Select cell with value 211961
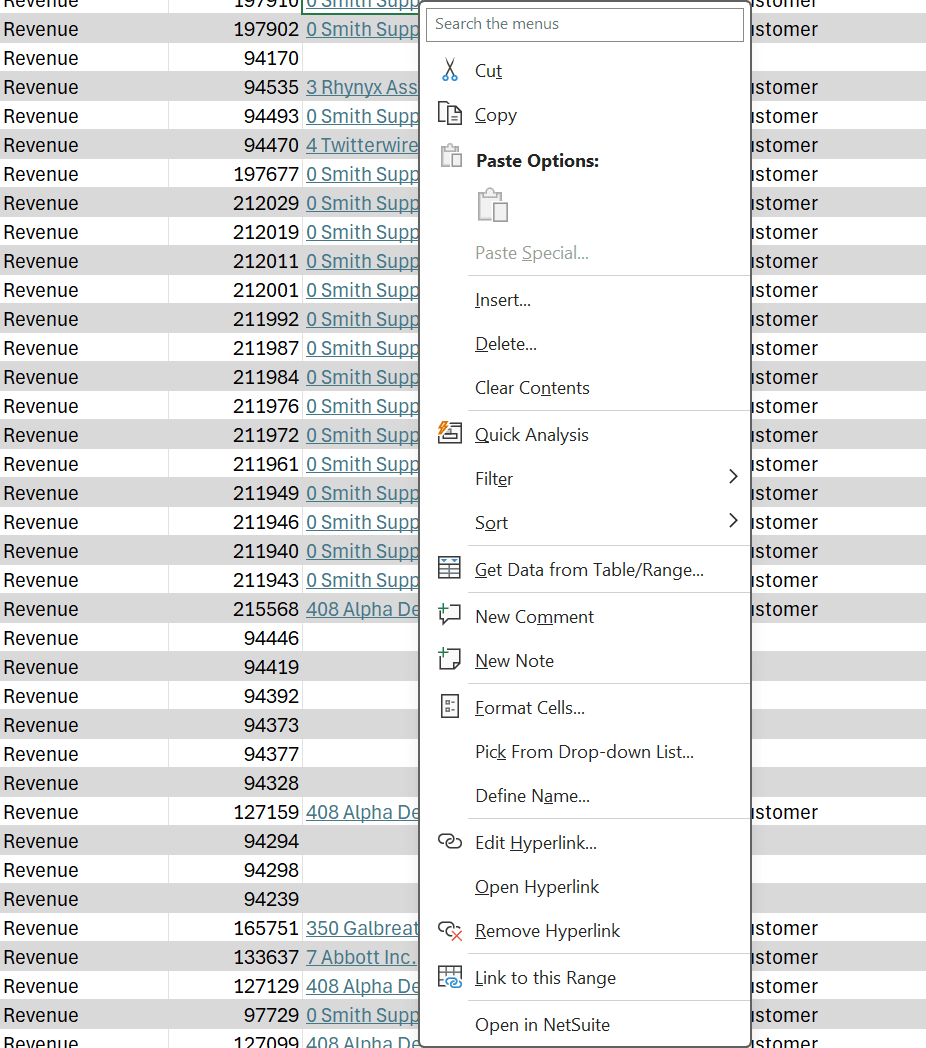The width and height of the screenshot is (926, 1048). [x=235, y=465]
